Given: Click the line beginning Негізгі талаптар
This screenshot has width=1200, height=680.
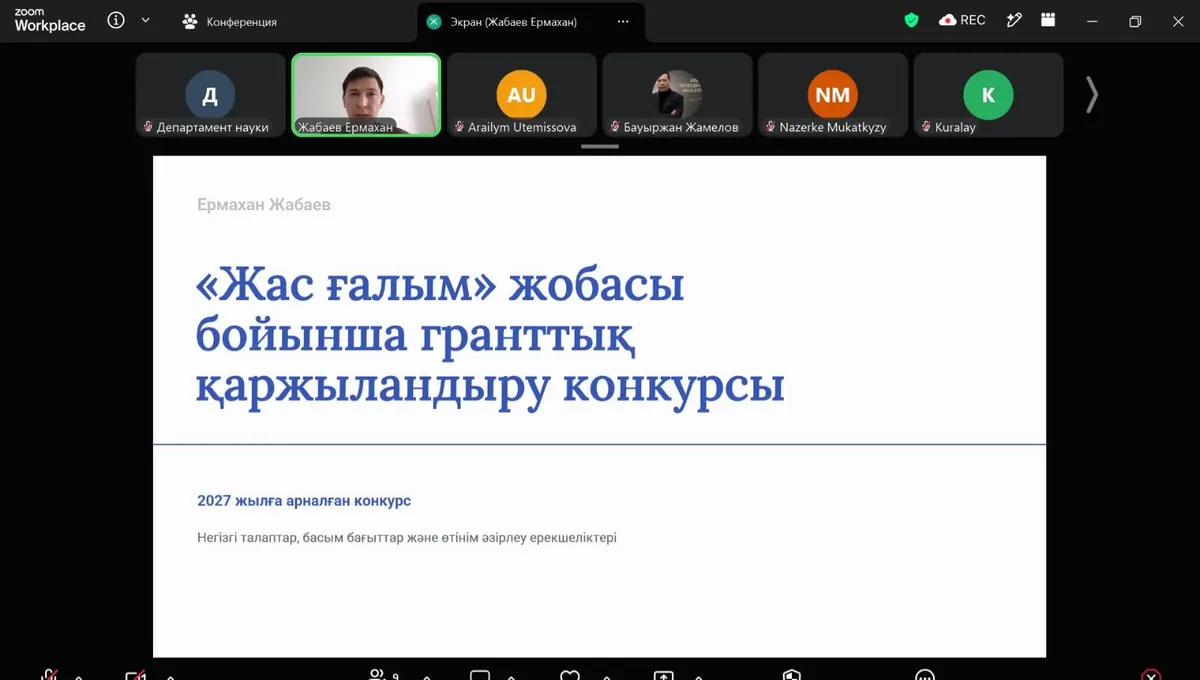Looking at the screenshot, I should pos(407,538).
